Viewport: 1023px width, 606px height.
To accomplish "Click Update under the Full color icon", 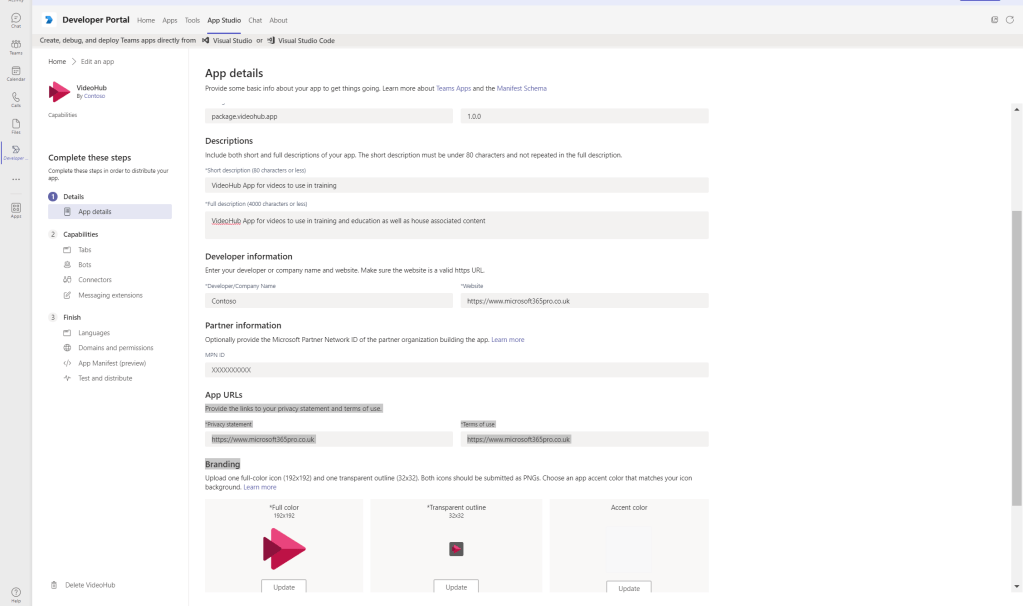I will pos(284,587).
